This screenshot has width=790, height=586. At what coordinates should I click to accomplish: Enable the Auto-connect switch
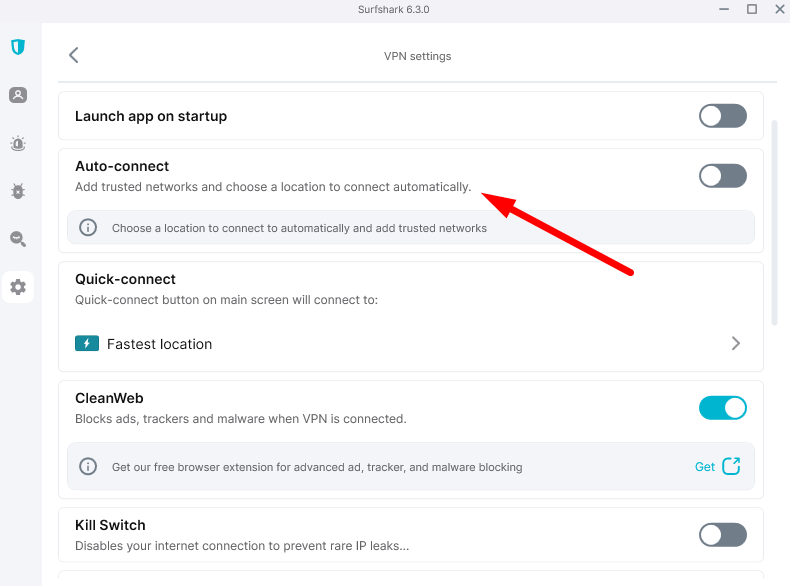[x=722, y=176]
